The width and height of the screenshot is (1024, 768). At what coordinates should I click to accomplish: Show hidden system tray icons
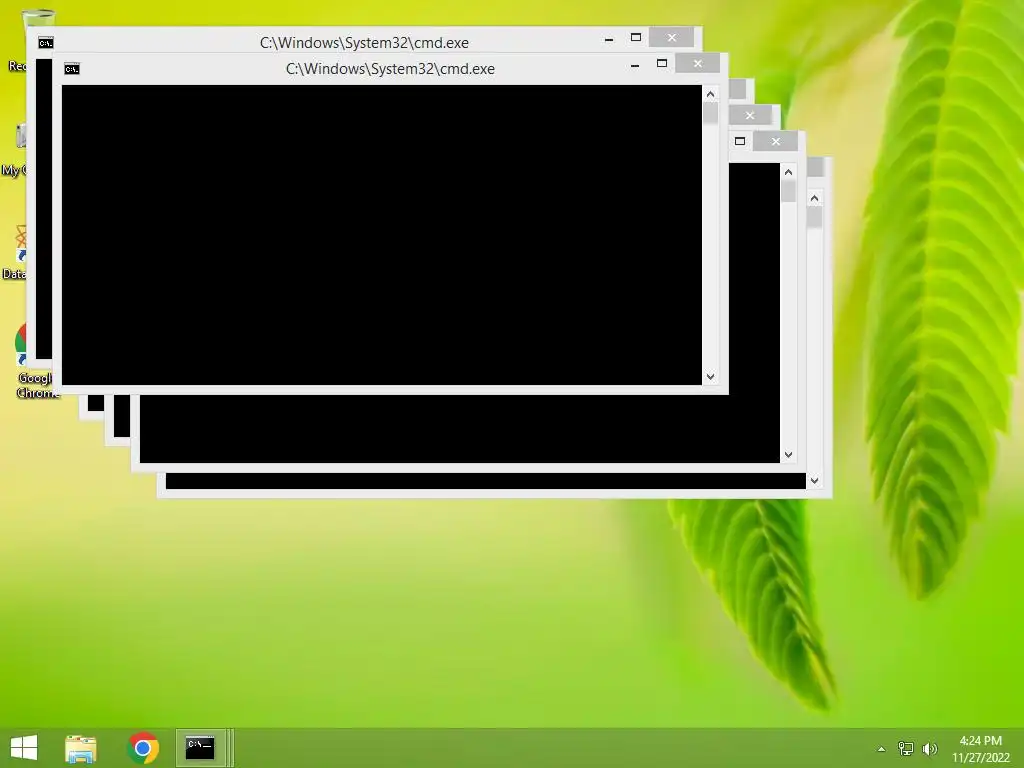(x=881, y=749)
